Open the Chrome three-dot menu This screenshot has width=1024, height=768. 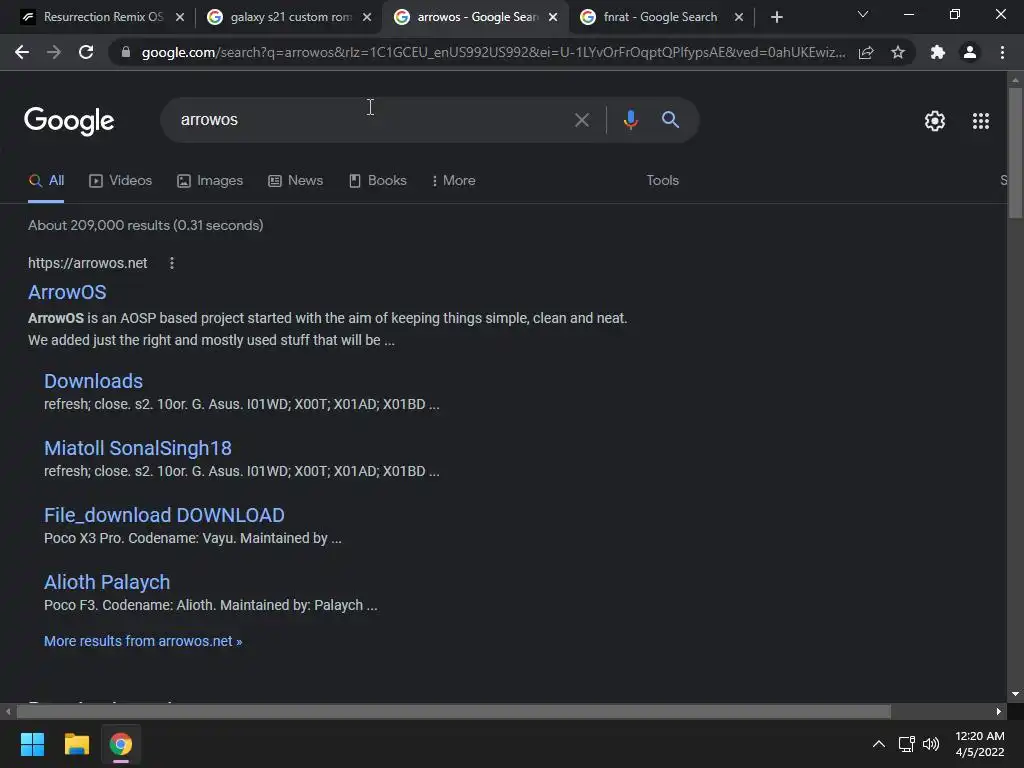click(1002, 52)
